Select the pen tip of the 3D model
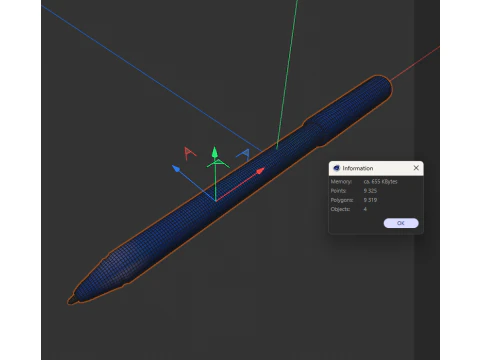This screenshot has height=360, width=480. tap(72, 299)
